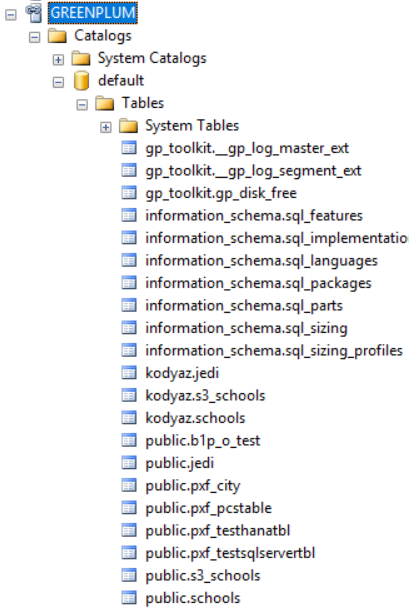Click table icon beside gp_toolkit.__gp_log_segment_ext
This screenshot has height=611, width=409.
(129, 171)
